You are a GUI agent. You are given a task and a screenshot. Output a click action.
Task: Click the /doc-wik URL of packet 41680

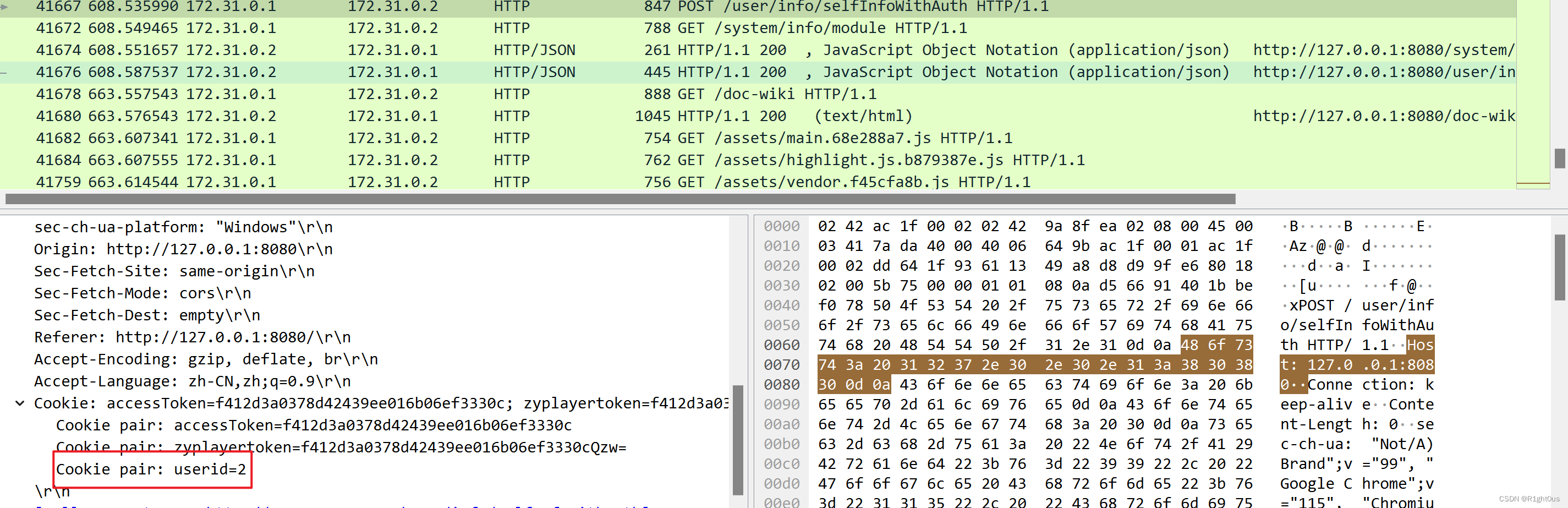(x=1384, y=116)
